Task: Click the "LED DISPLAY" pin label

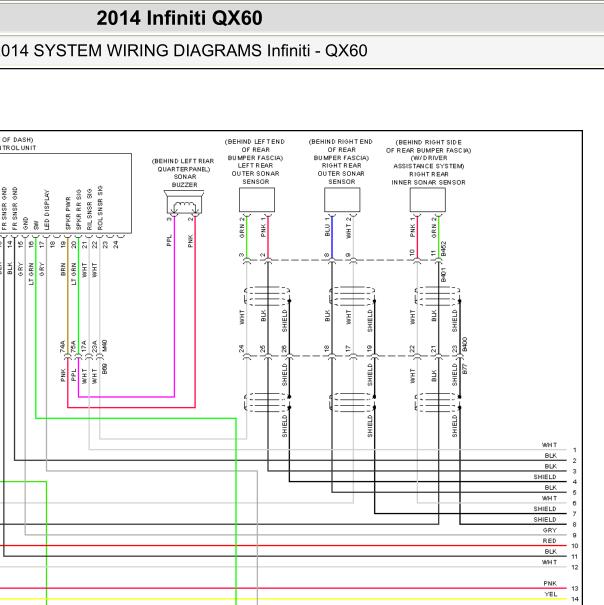Action: coord(47,210)
